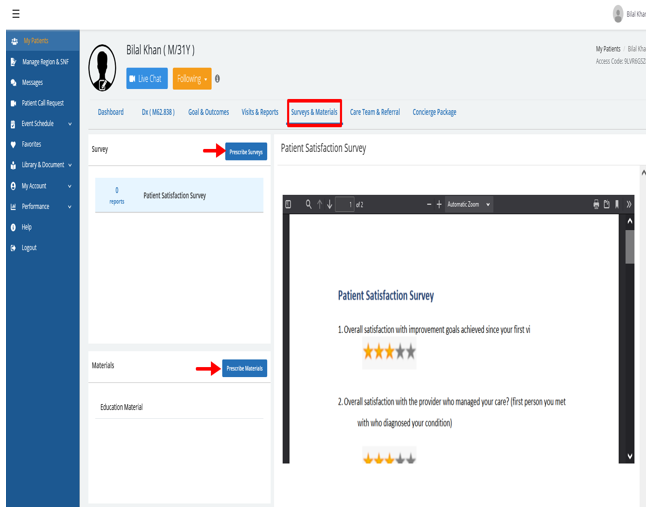Open PDF tools double-chevron menu

629,204
